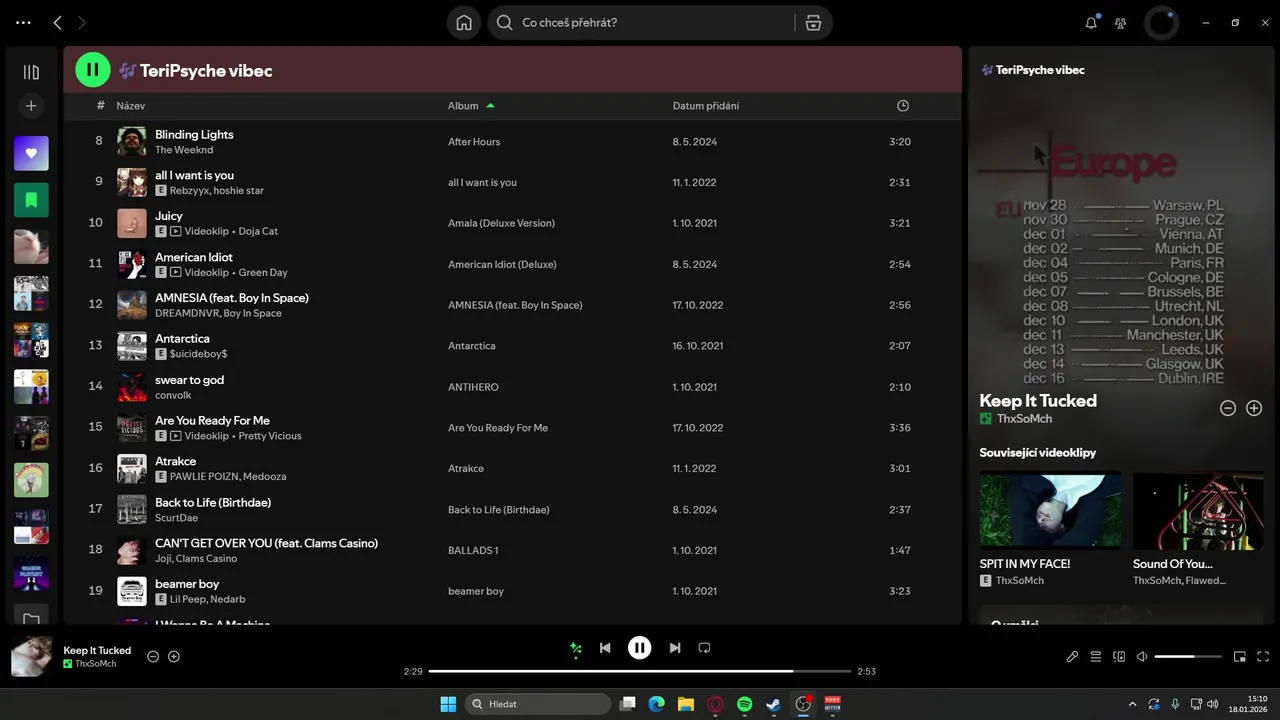
Task: Sort by Název column header
Action: click(x=130, y=106)
